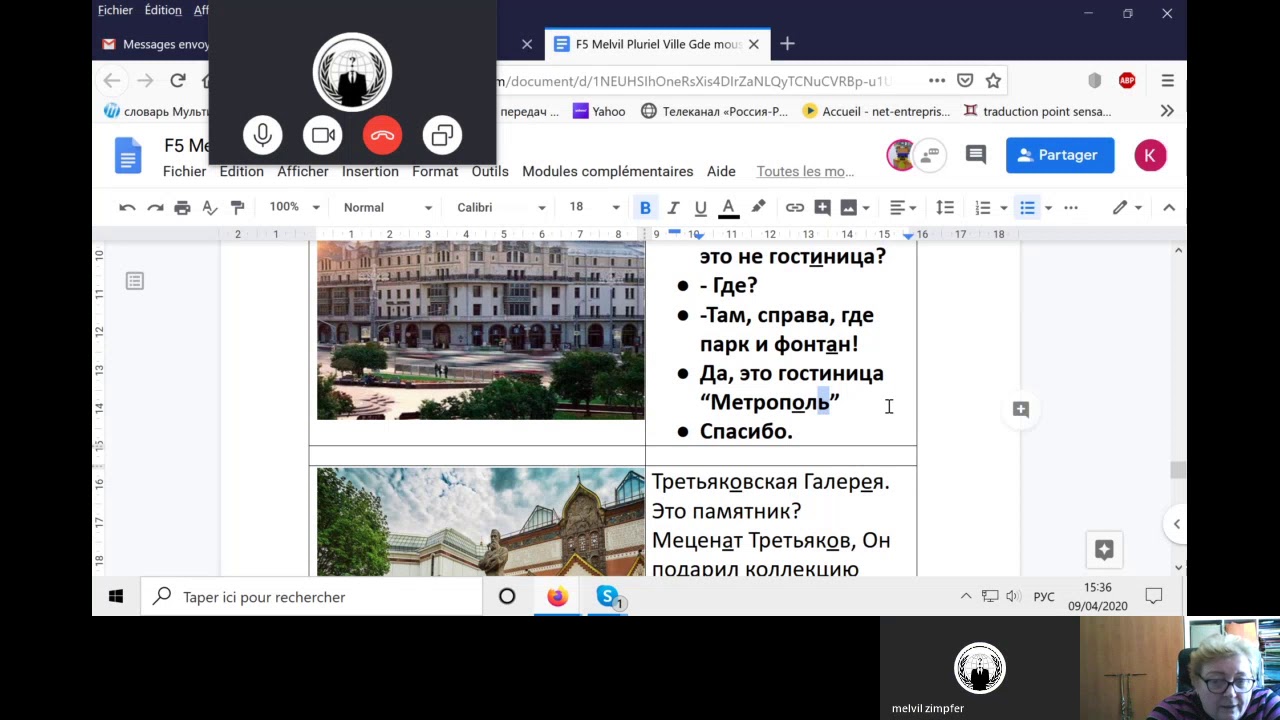Open the Accueil - net-entrepris bookmark

pos(876,111)
